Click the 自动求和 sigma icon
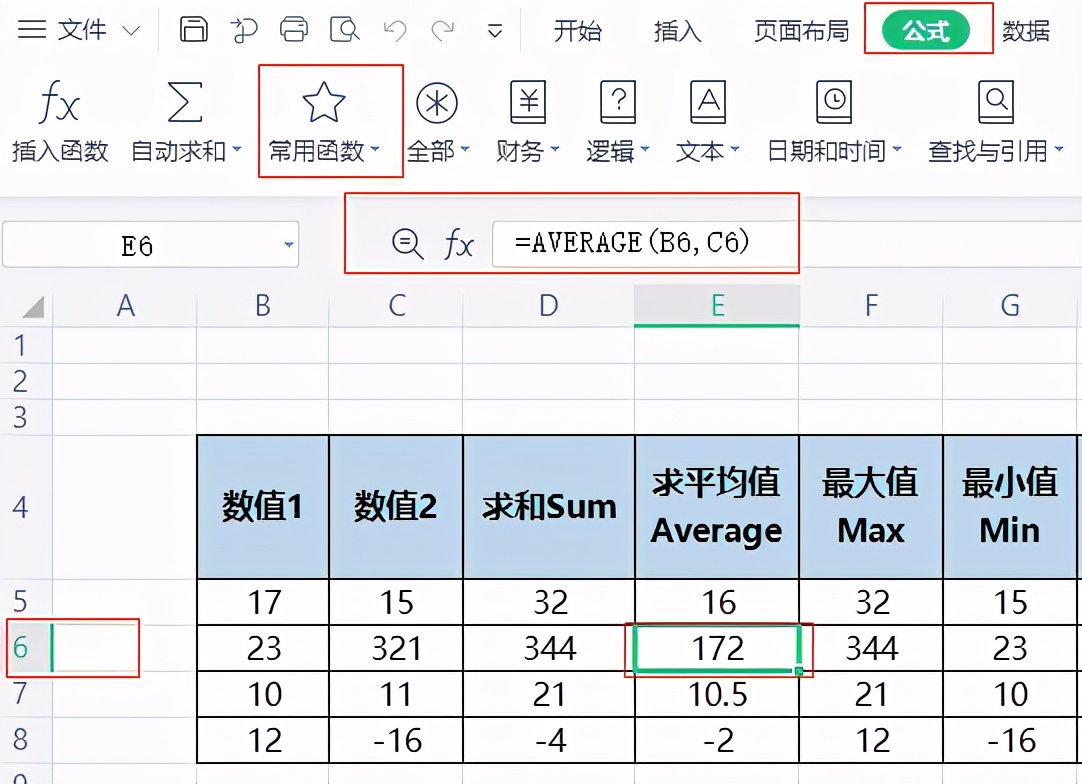 pos(185,102)
